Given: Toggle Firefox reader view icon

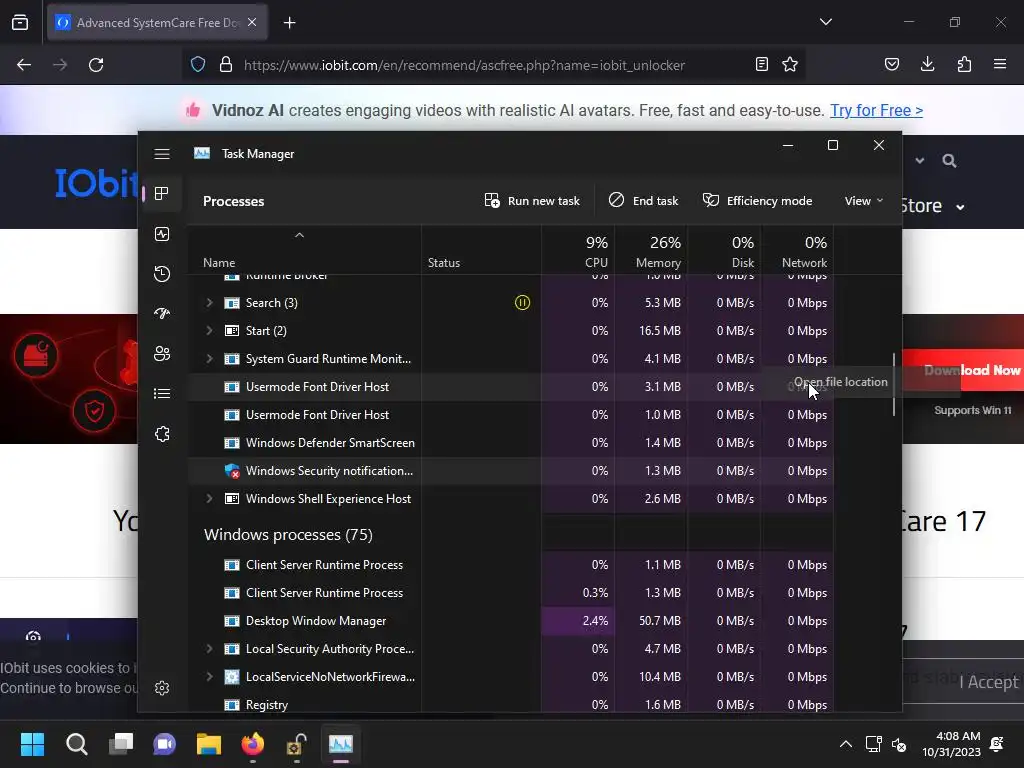Looking at the screenshot, I should (x=761, y=65).
